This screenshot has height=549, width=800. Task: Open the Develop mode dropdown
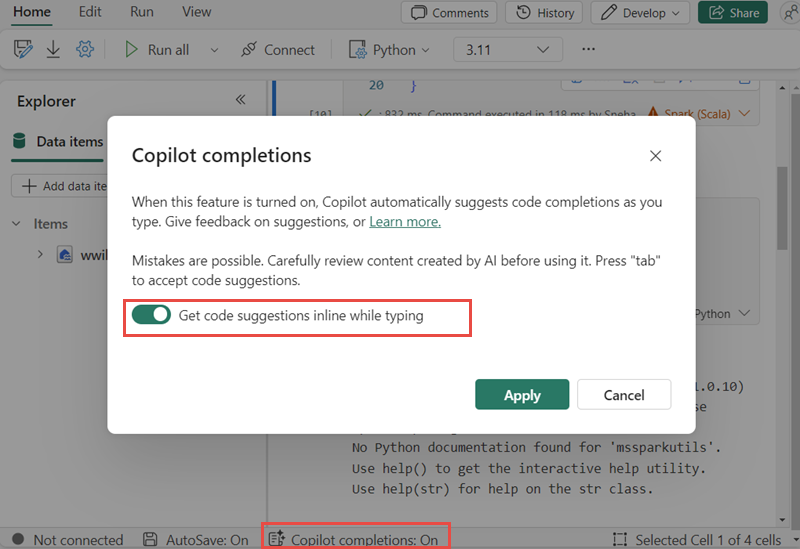click(x=640, y=13)
